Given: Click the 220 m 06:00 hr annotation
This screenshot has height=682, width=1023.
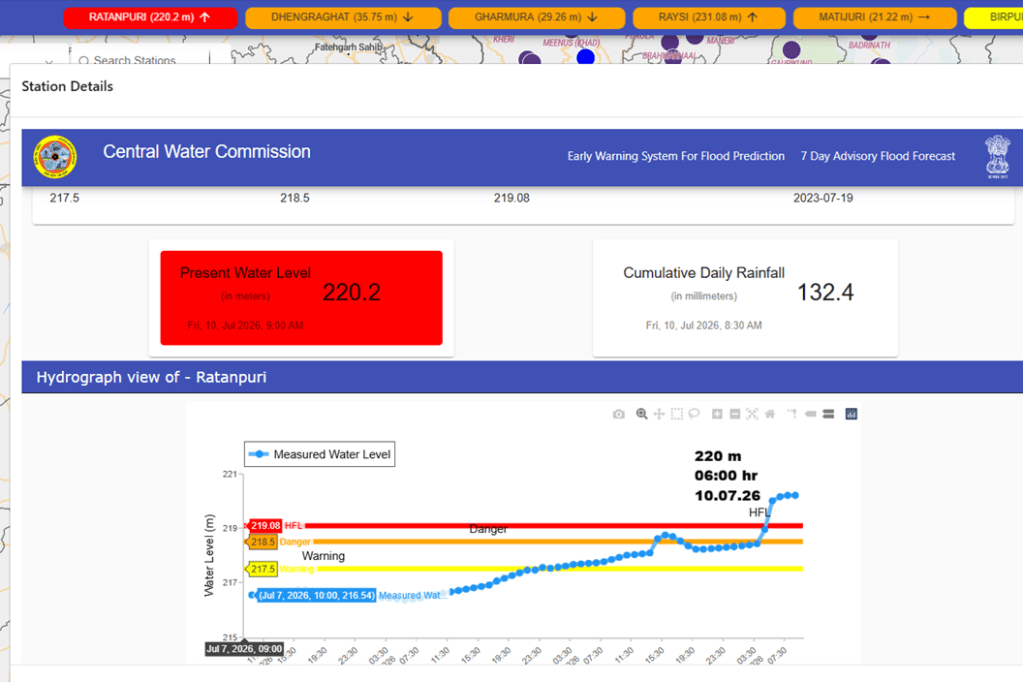Looking at the screenshot, I should [727, 476].
